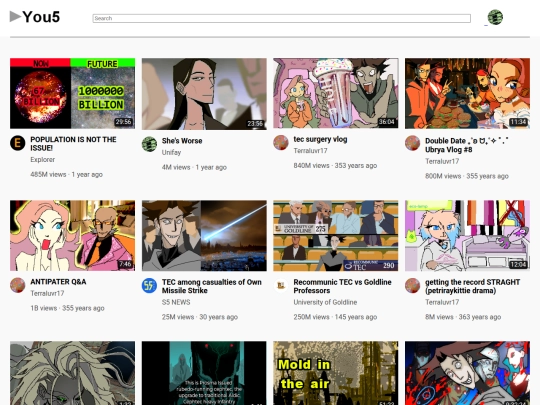Open the tec surgery vlog title
This screenshot has width=540, height=405.
pyautogui.click(x=320, y=139)
